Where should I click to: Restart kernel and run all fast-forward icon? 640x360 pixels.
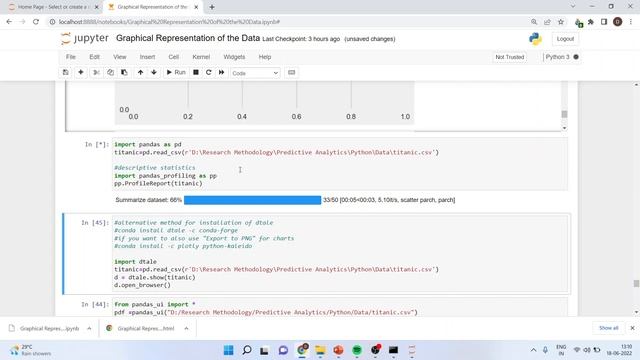222,73
